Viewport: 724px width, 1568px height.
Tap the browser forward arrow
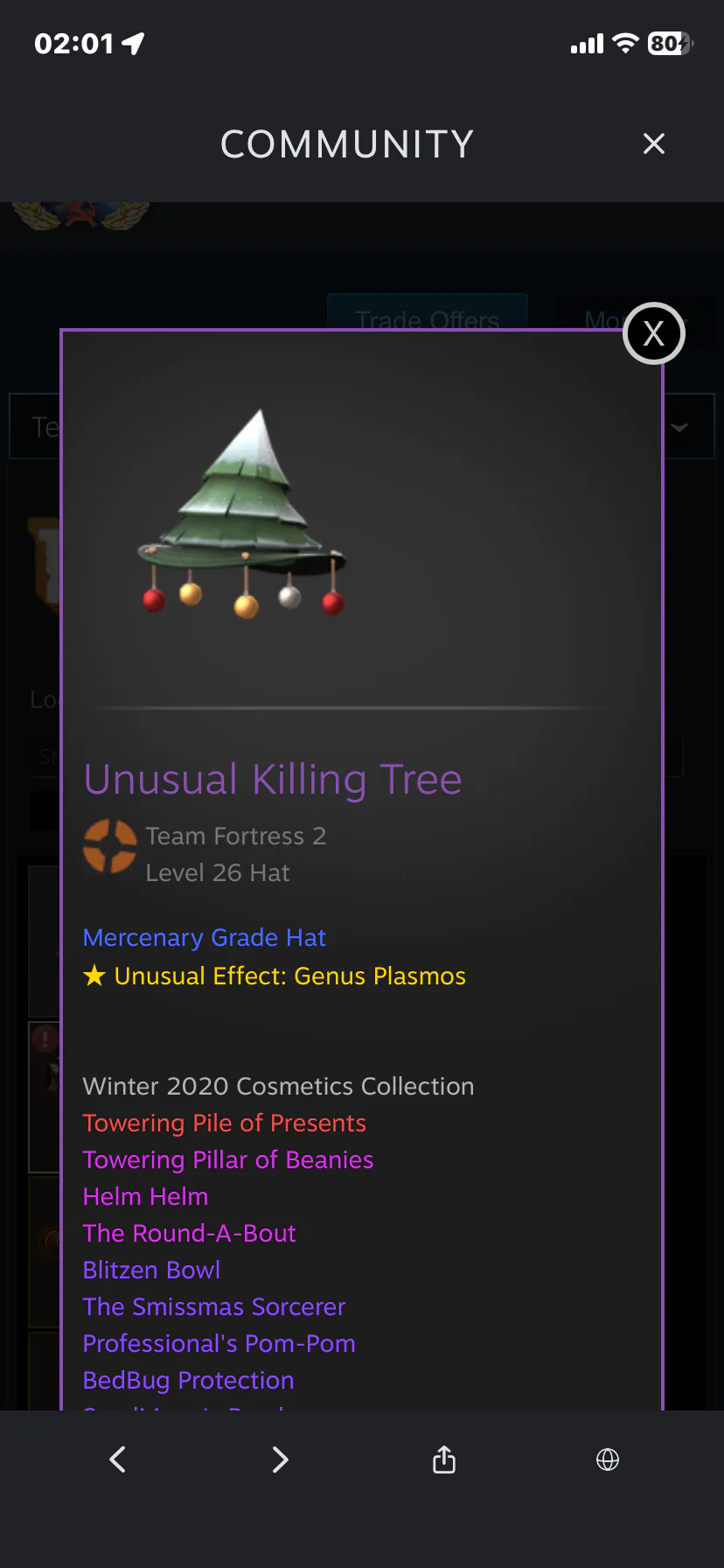click(280, 1459)
